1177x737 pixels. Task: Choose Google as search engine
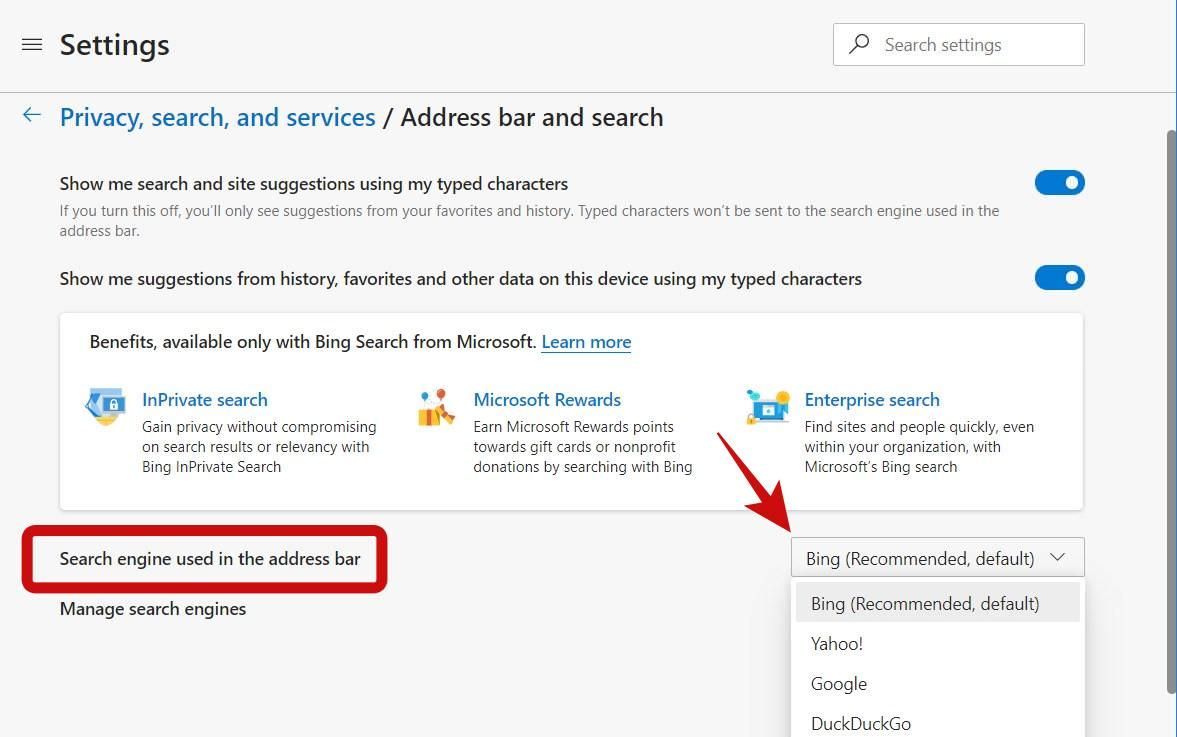pos(938,684)
